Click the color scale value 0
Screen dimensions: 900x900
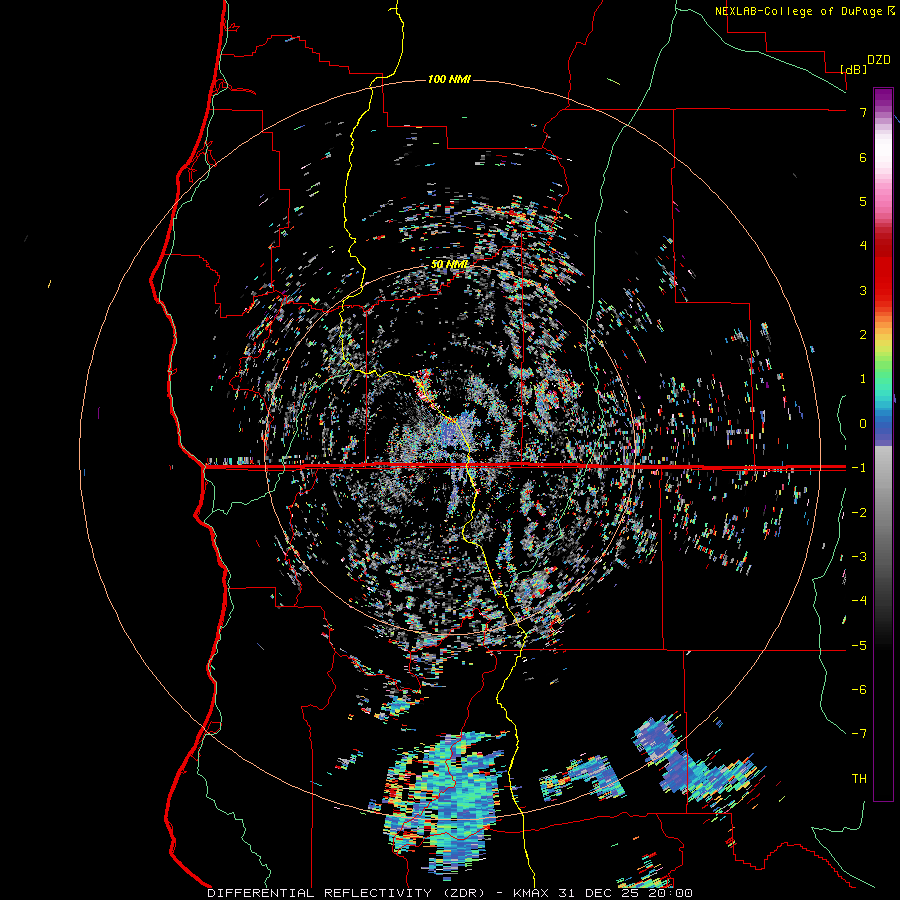tap(863, 424)
